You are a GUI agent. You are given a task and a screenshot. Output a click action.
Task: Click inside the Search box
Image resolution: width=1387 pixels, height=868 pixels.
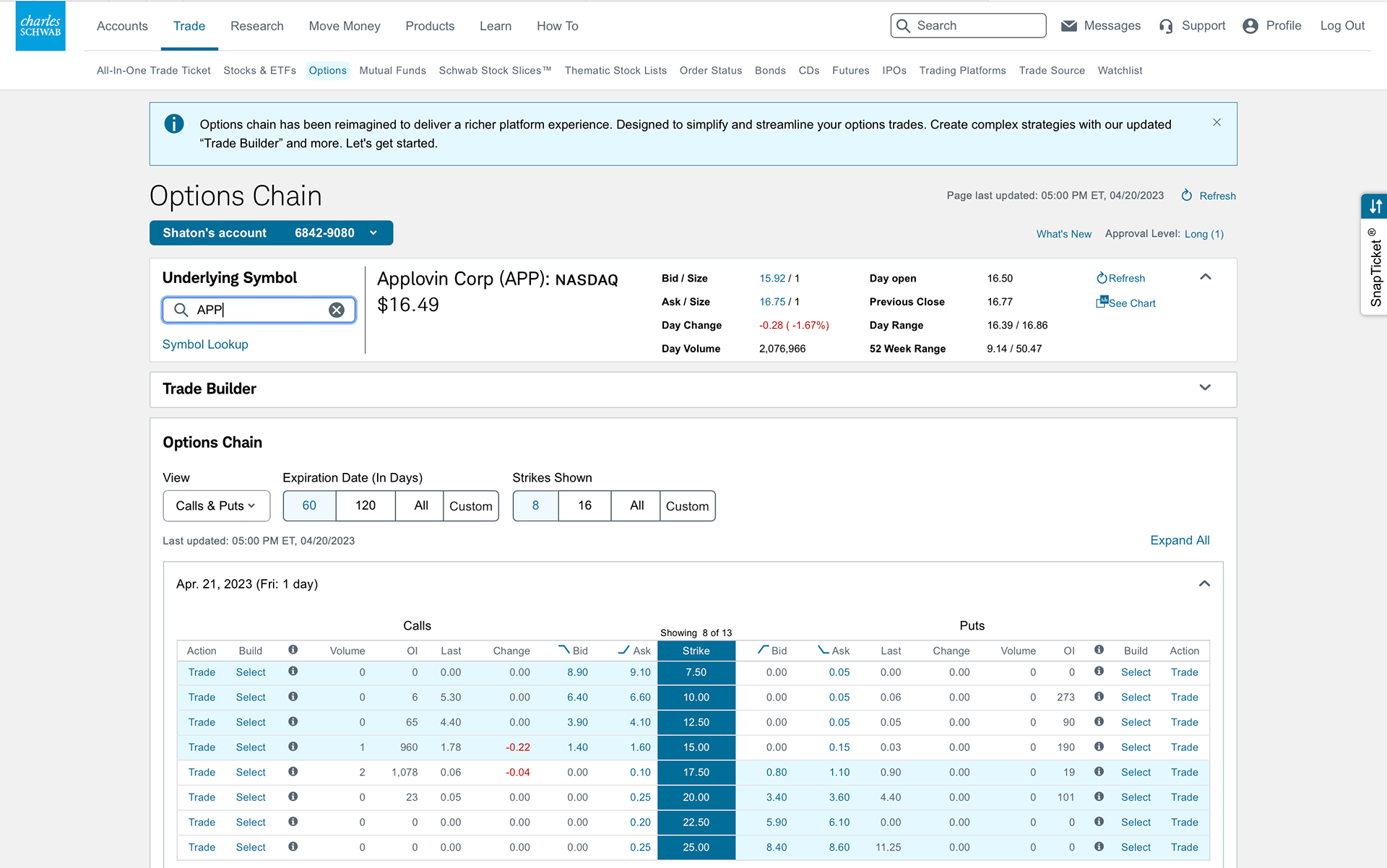[968, 26]
